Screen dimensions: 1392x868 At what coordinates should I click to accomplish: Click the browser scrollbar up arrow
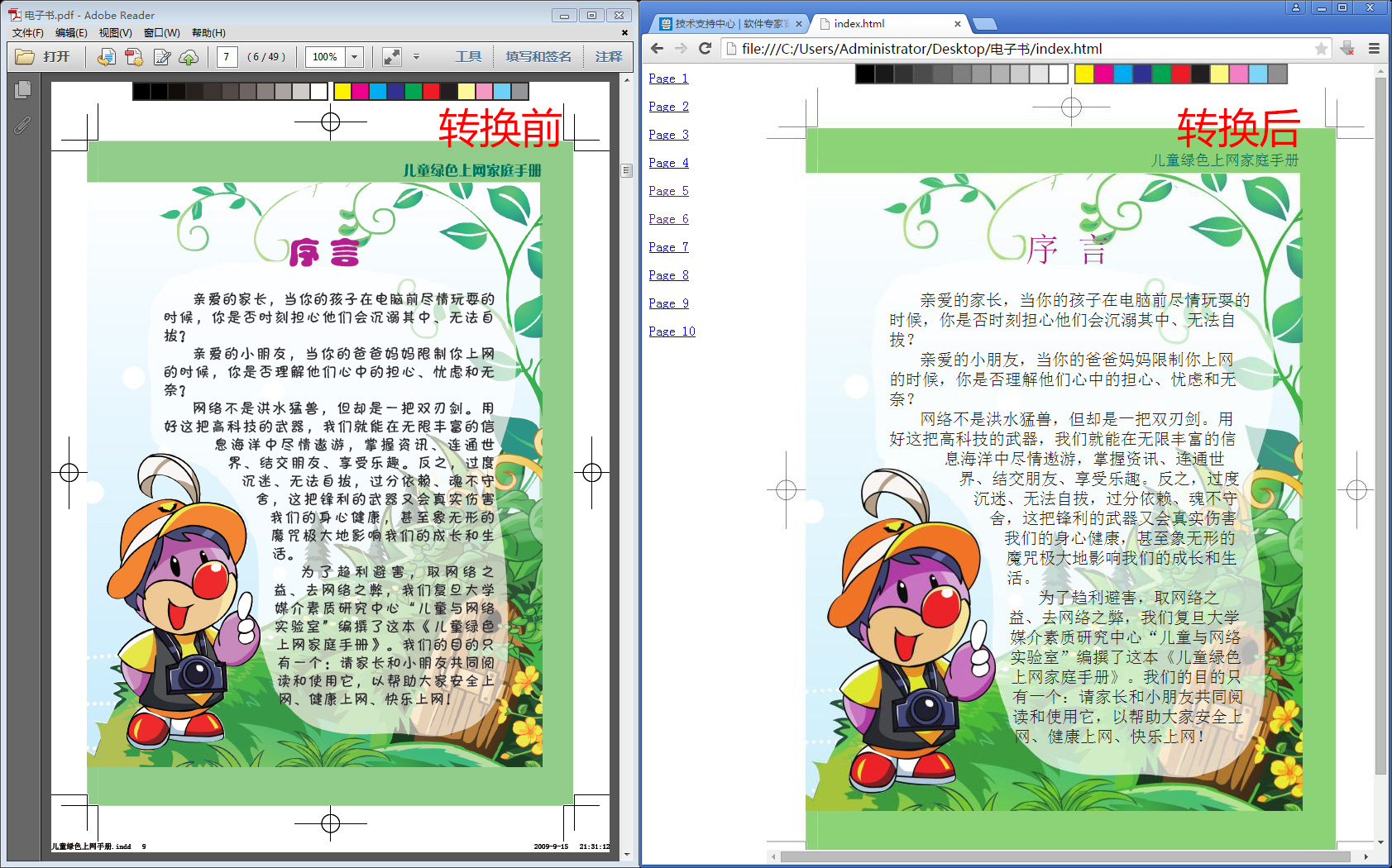(x=1380, y=72)
